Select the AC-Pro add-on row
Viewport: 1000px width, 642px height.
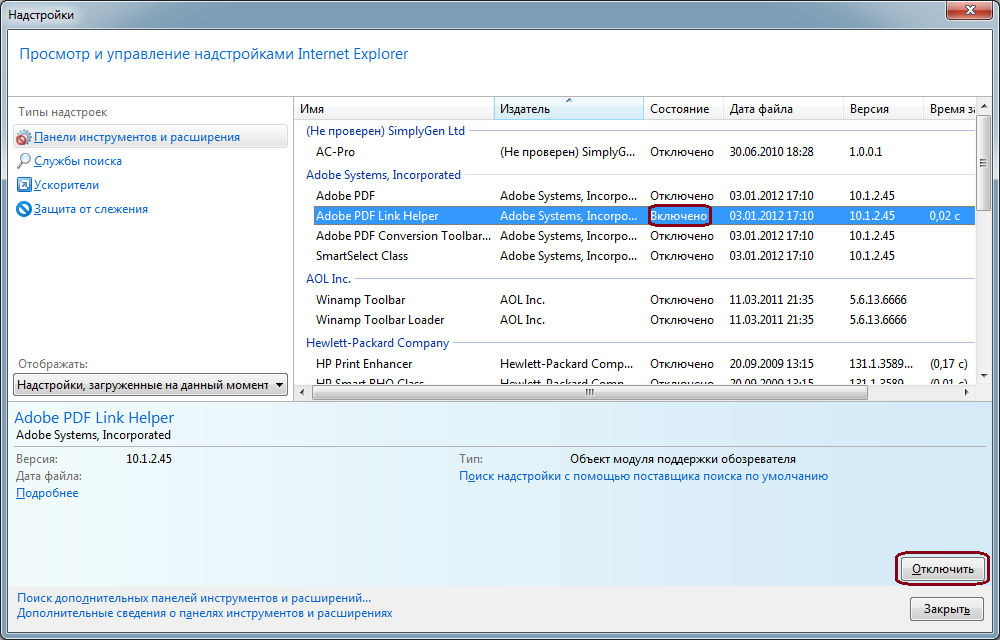[x=336, y=152]
